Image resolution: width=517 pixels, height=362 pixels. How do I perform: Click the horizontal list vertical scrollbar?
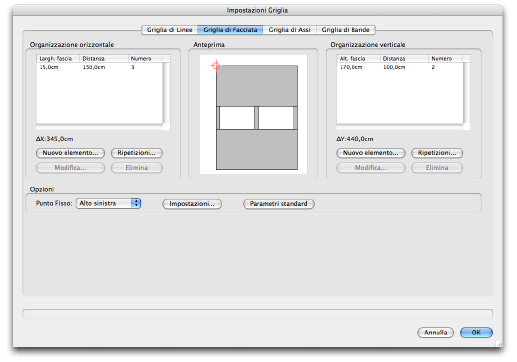[x=166, y=93]
